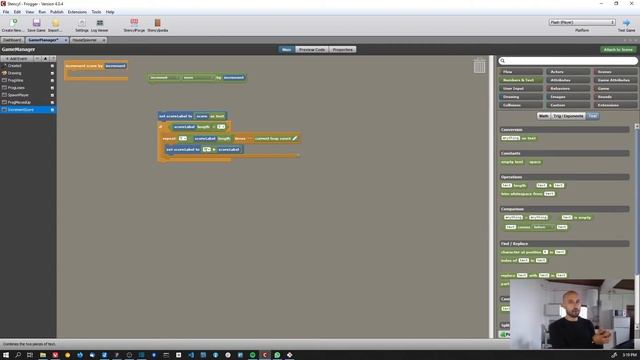Open the Platform dropdown
Screen dimensions: 640x360
click(x=582, y=22)
